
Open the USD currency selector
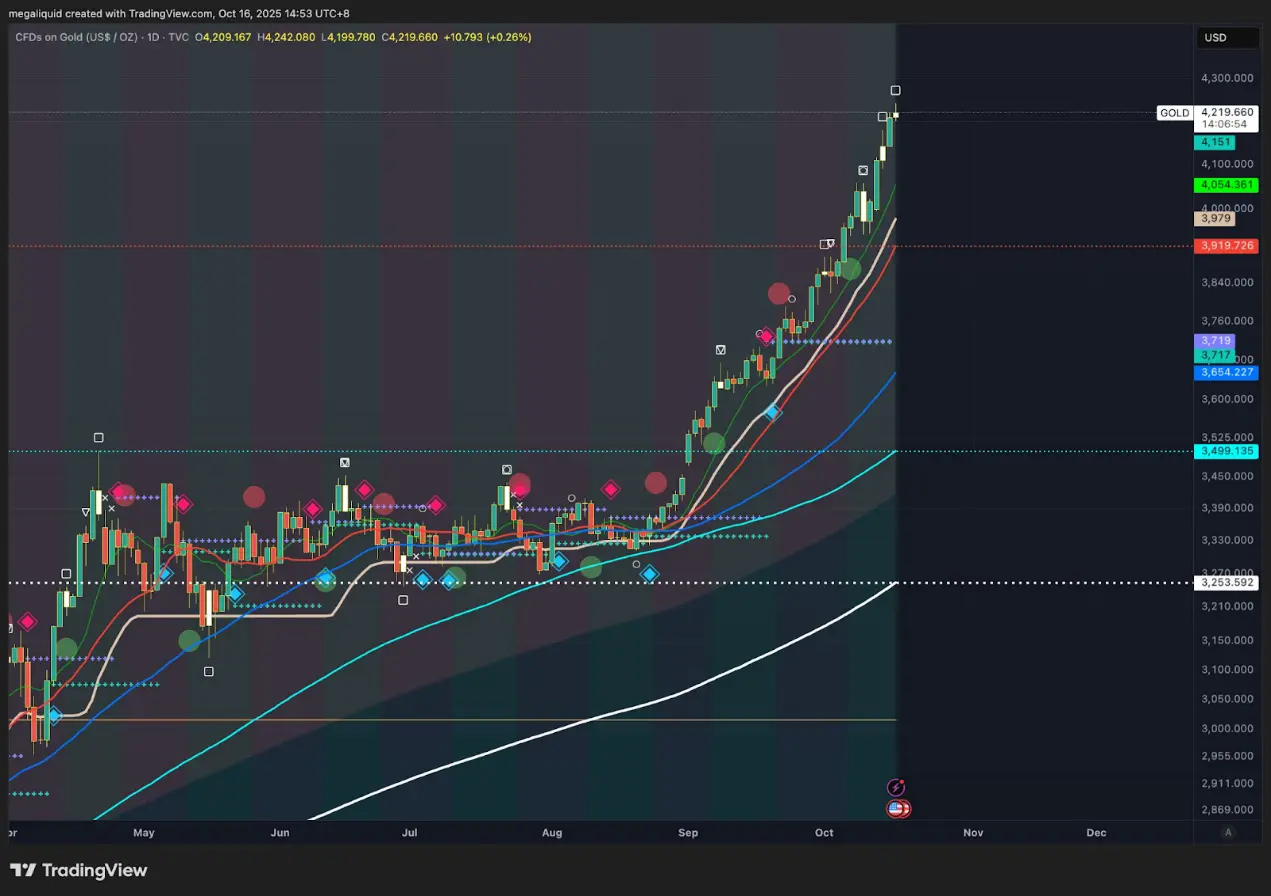click(x=1227, y=38)
